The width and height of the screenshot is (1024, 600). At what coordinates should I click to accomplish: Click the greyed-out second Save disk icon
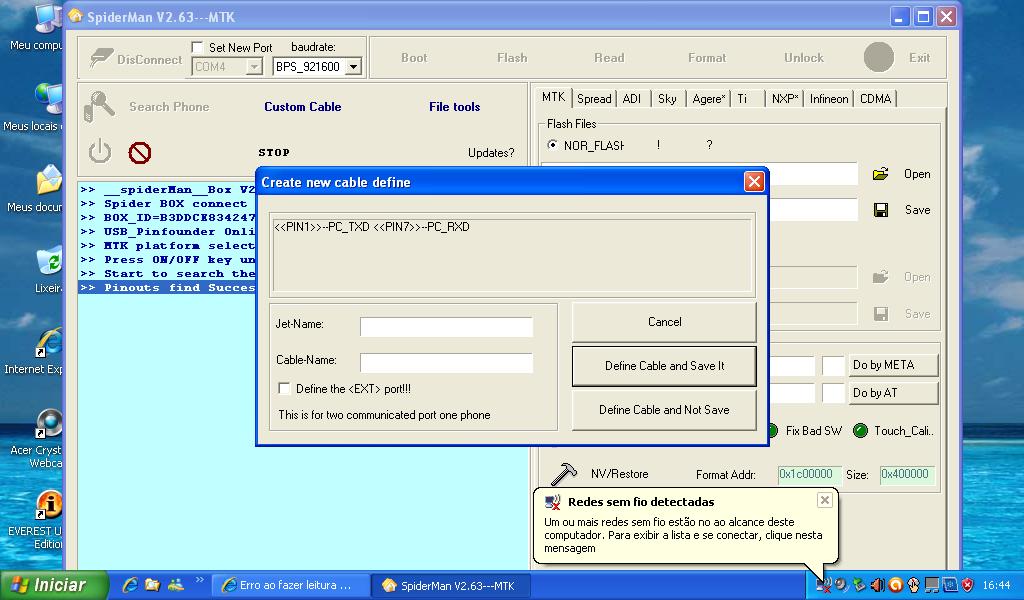[x=880, y=314]
